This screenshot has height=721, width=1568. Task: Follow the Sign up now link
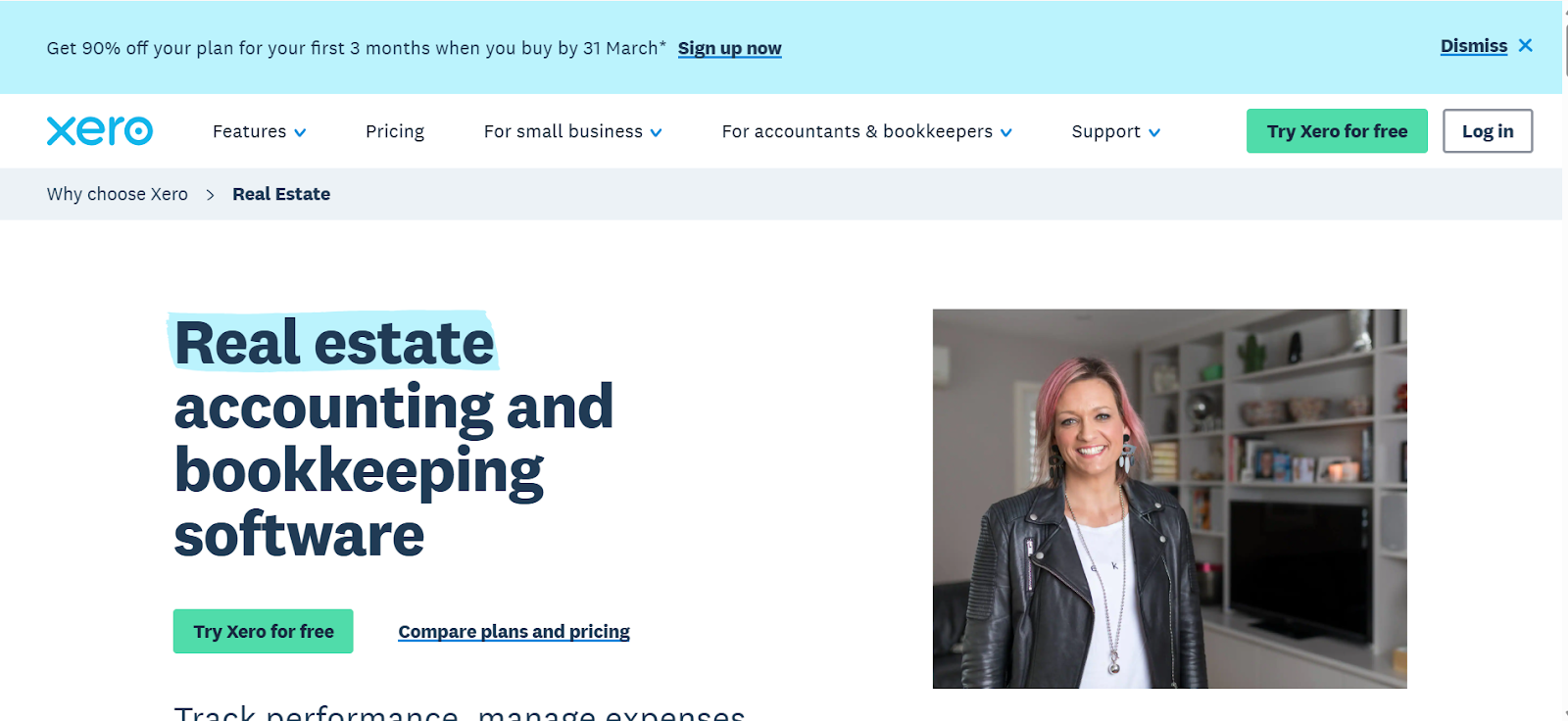(x=730, y=48)
